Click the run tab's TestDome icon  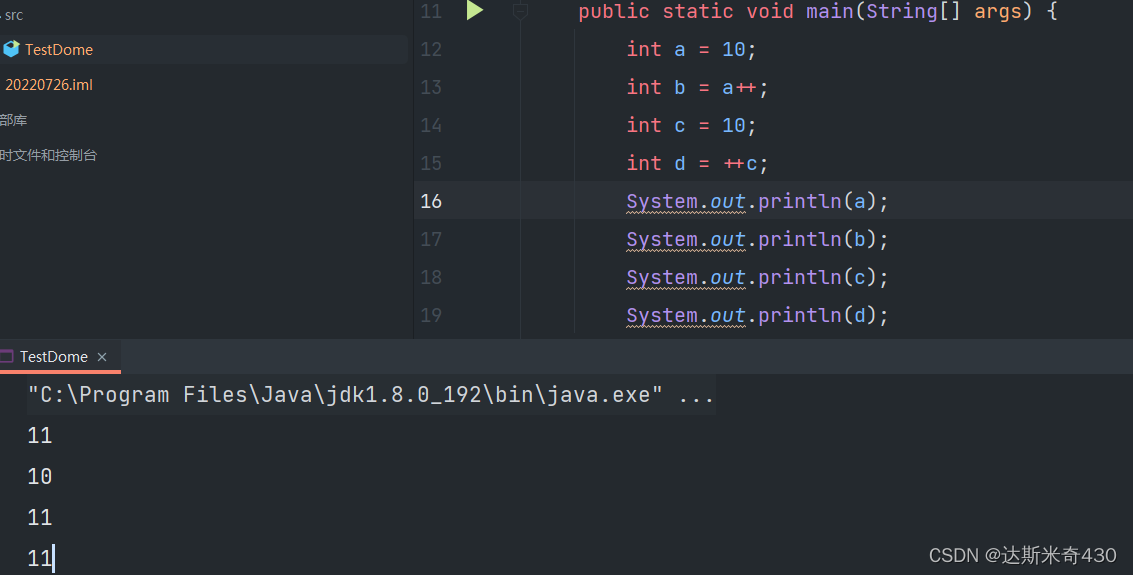[7, 356]
